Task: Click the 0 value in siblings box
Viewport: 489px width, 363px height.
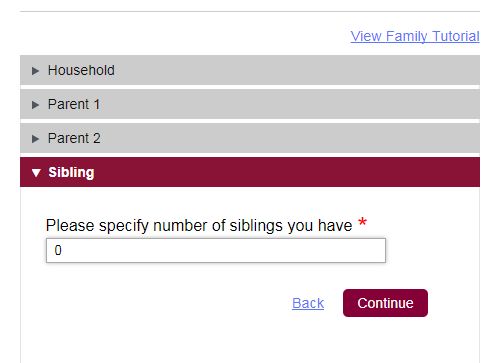Action: point(58,250)
